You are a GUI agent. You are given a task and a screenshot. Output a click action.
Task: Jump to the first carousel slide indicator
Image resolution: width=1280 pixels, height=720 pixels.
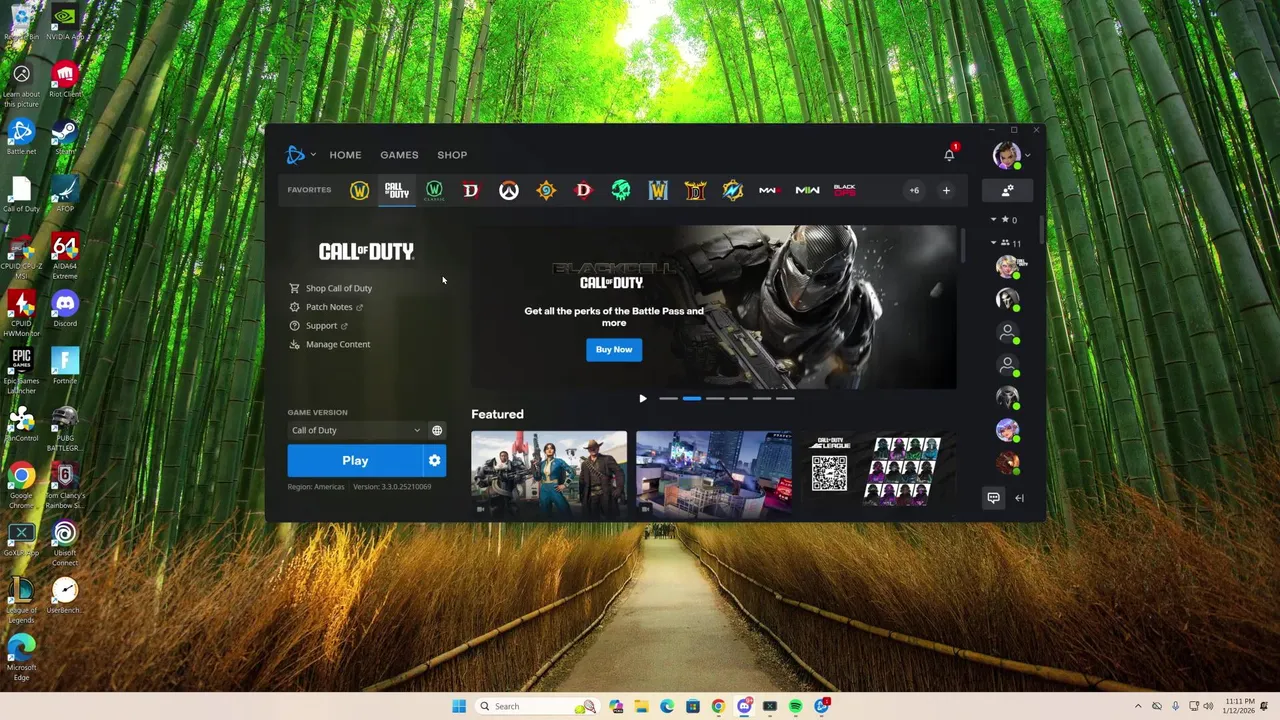point(668,399)
